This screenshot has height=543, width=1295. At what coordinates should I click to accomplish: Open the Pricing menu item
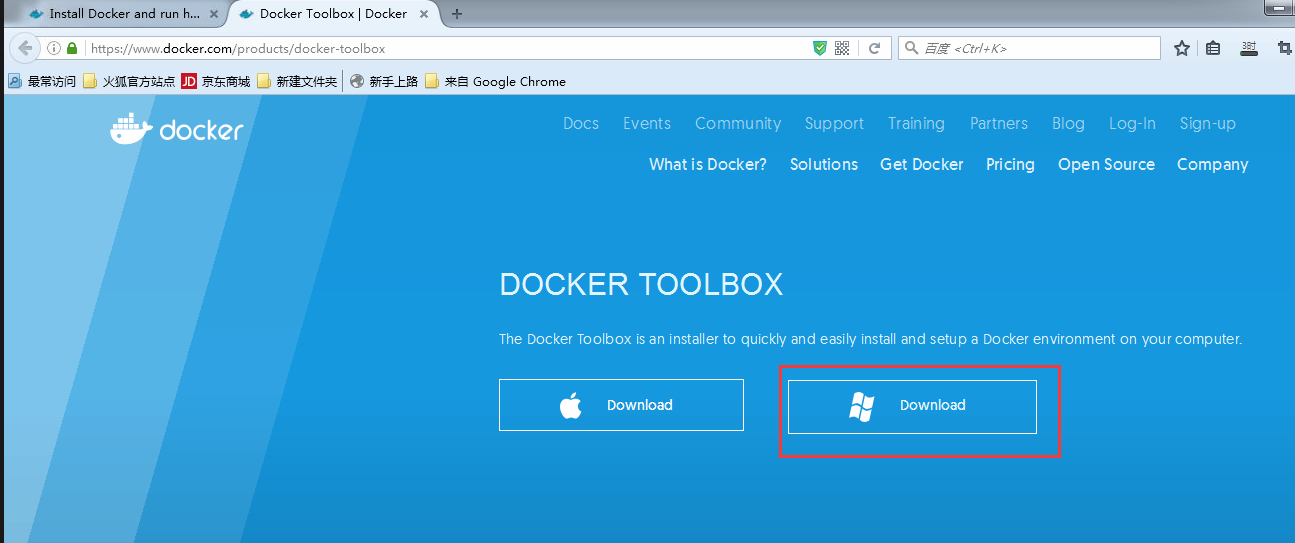coord(1010,165)
